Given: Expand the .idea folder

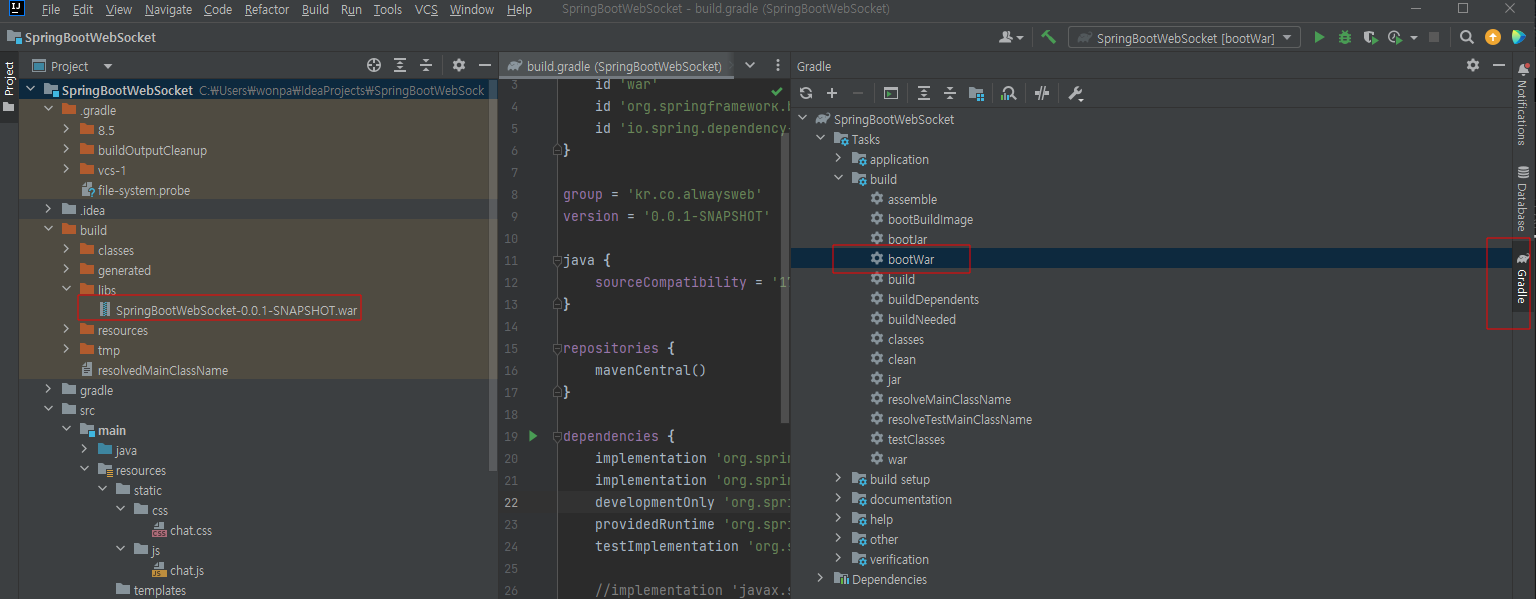Looking at the screenshot, I should coord(47,210).
